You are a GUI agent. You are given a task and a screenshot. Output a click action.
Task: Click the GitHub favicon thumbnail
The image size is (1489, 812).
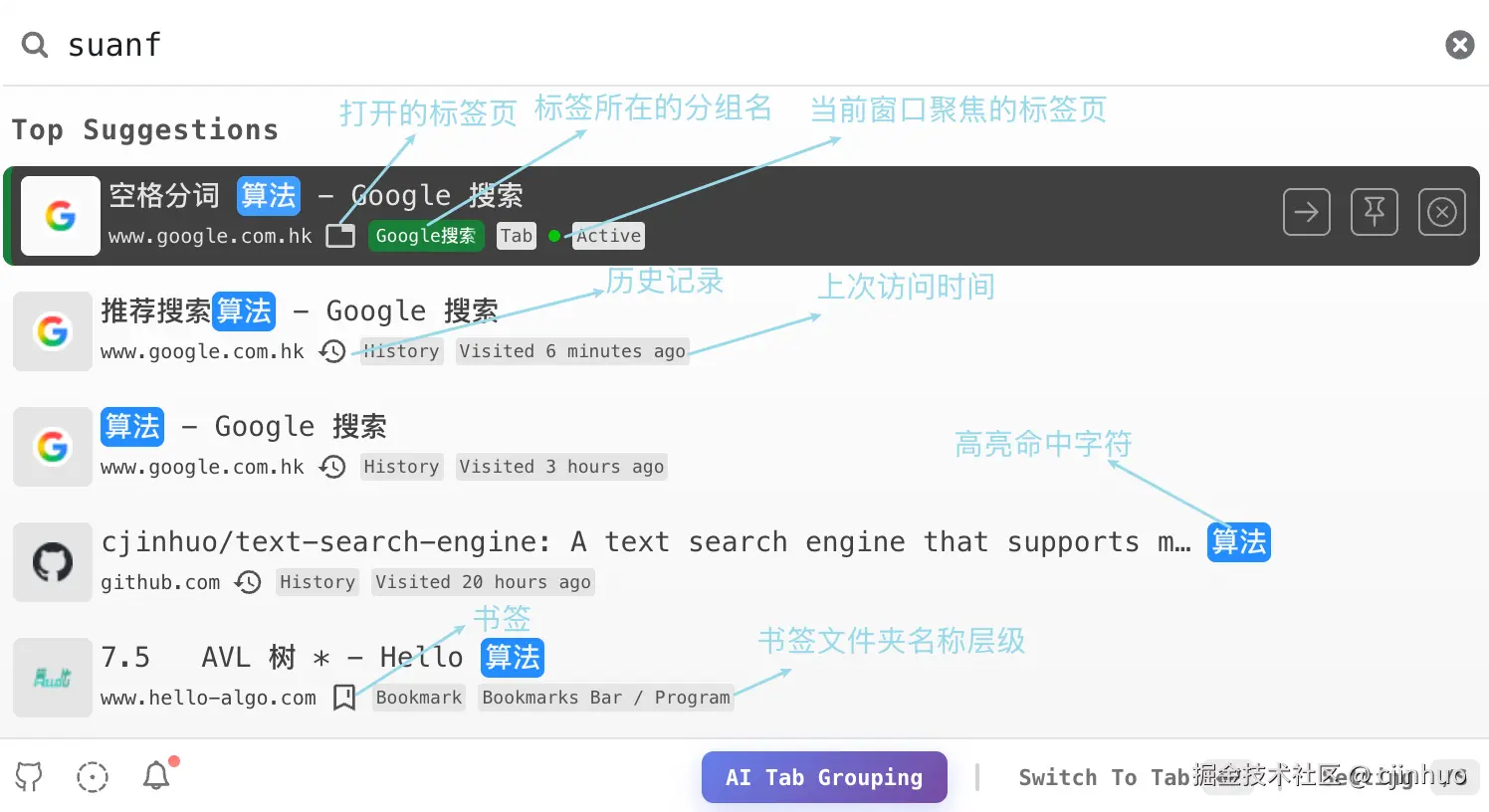click(x=53, y=562)
